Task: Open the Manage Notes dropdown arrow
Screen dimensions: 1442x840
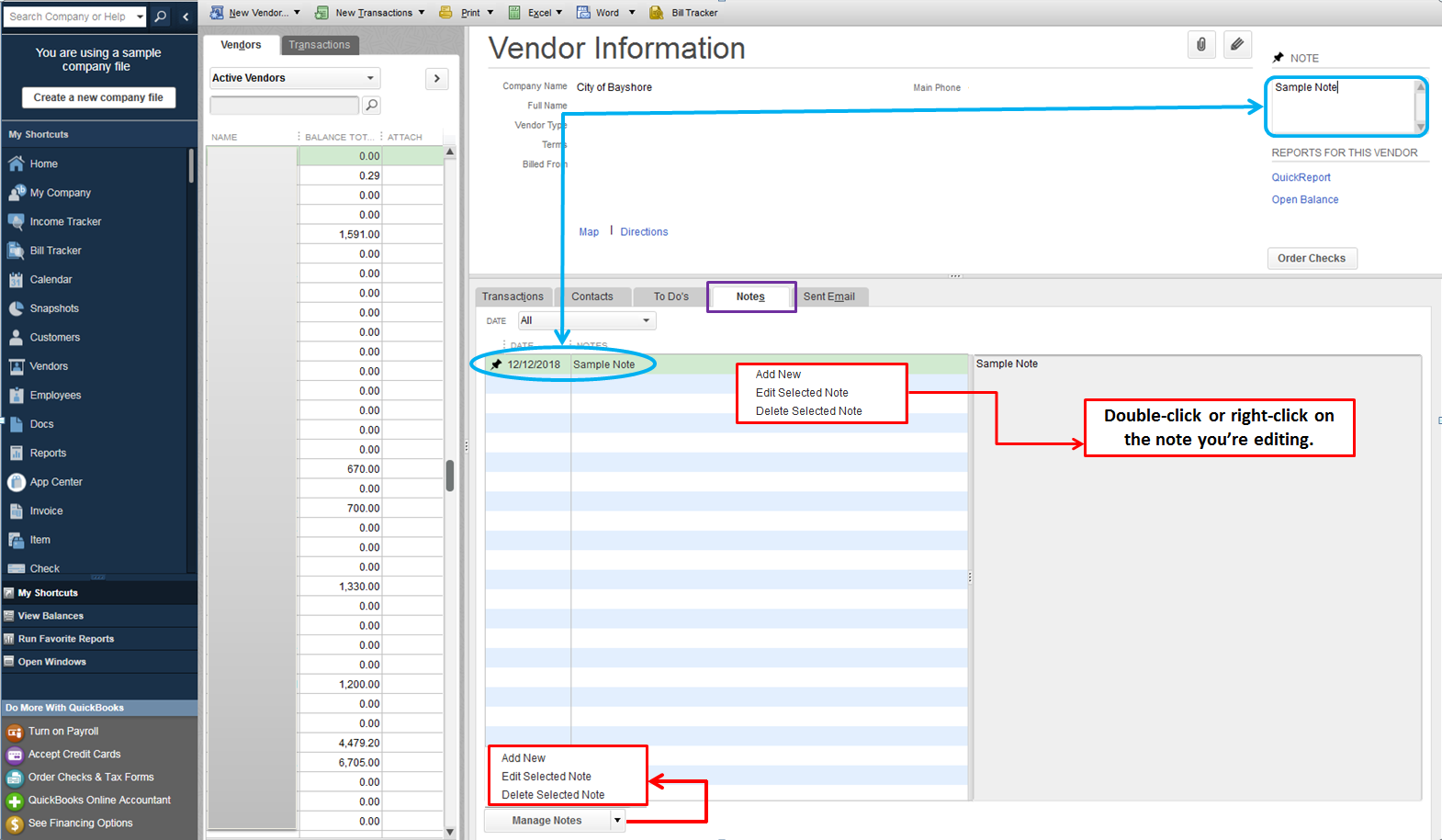Action: click(x=617, y=821)
